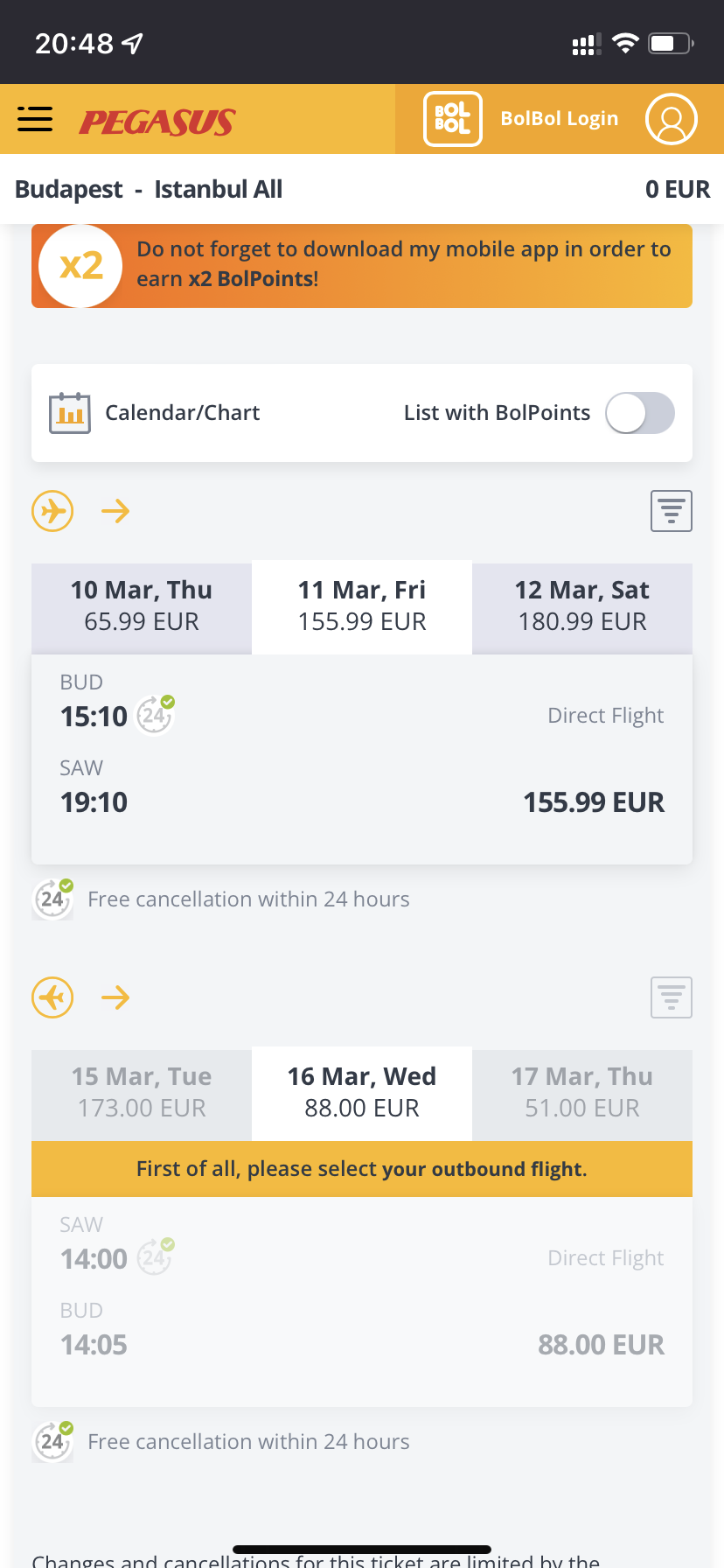Tap the return arriving plane icon
The image size is (724, 1568).
pyautogui.click(x=52, y=997)
